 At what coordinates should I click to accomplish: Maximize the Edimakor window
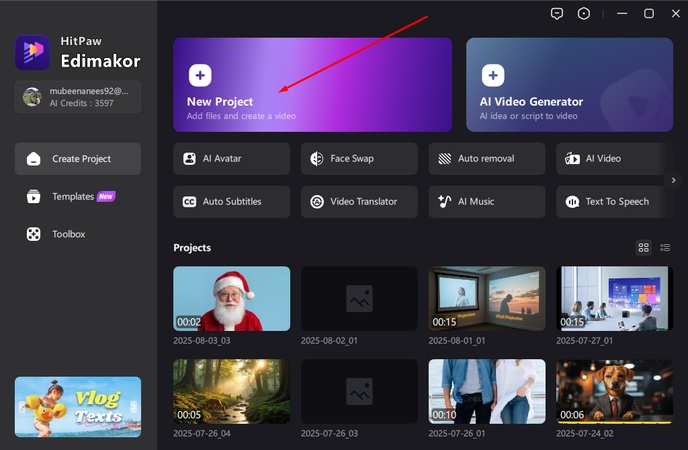click(x=649, y=14)
